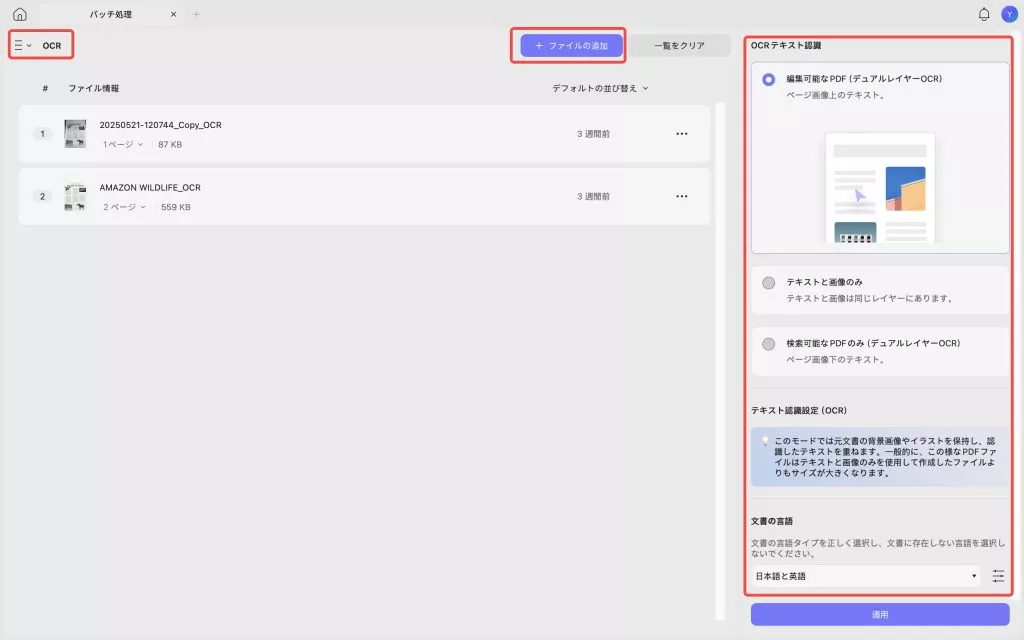1024x640 pixels.
Task: Open more options for AMAZON WILDLIFE_OCR
Action: (682, 197)
